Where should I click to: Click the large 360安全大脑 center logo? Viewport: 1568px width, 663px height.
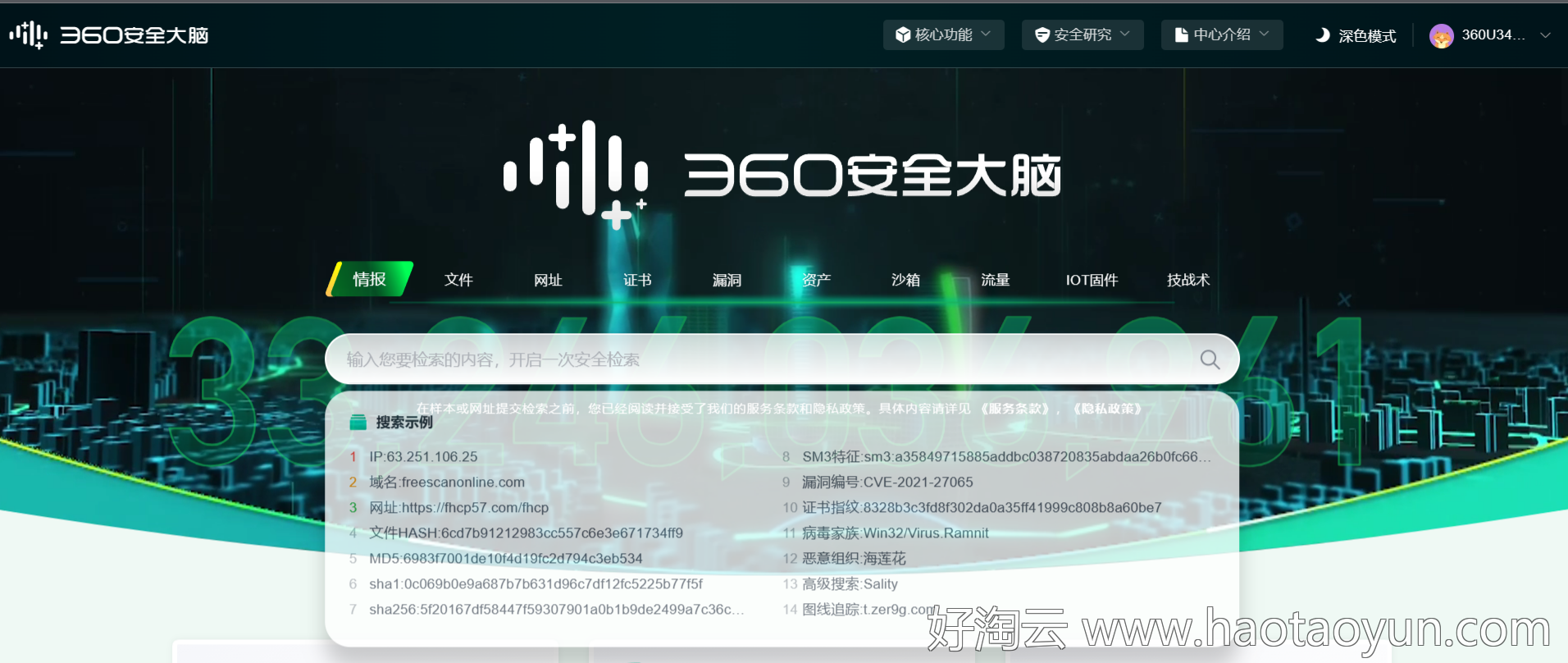(x=782, y=175)
